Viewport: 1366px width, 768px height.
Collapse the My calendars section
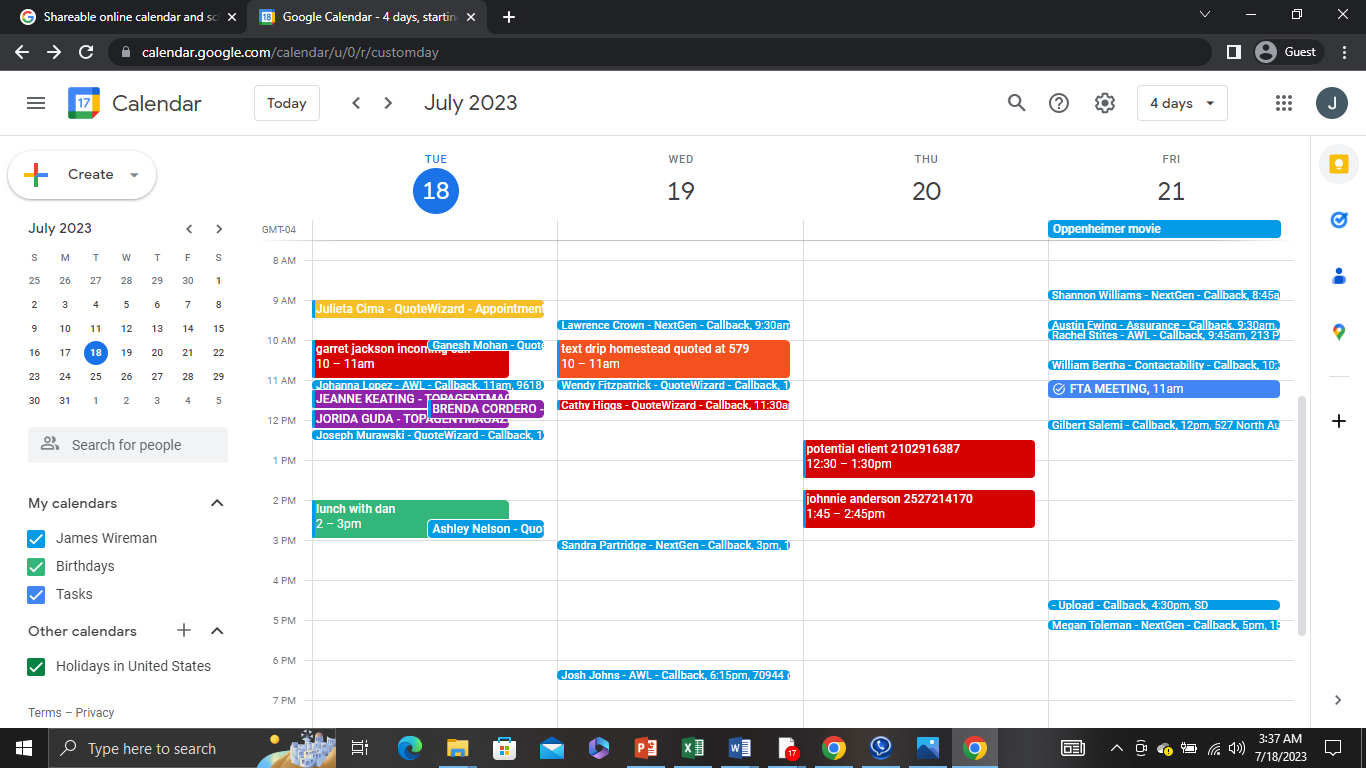(x=217, y=503)
